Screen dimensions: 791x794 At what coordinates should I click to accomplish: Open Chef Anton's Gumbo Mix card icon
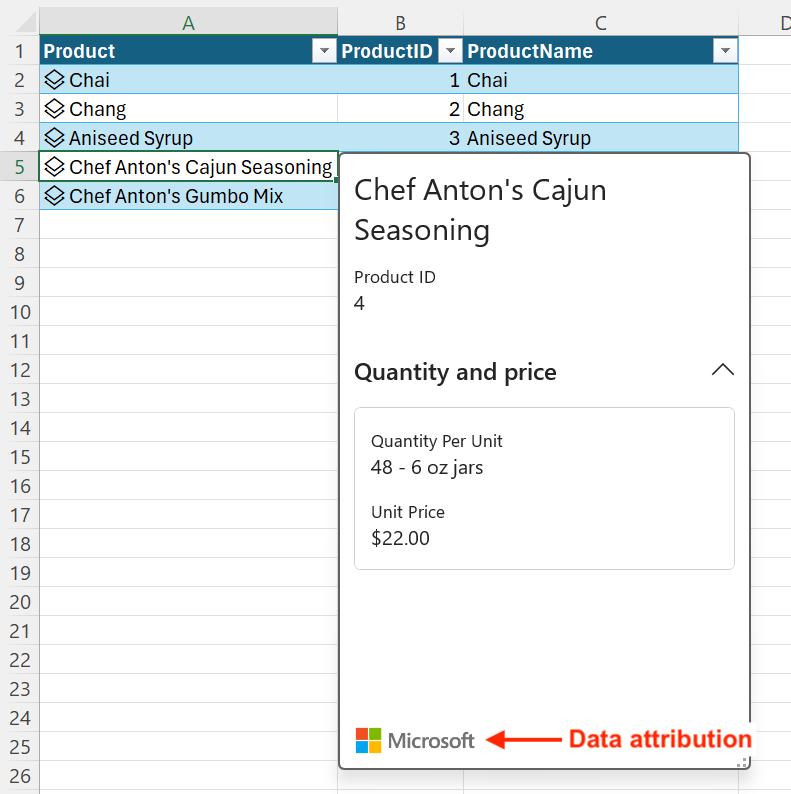tap(54, 195)
